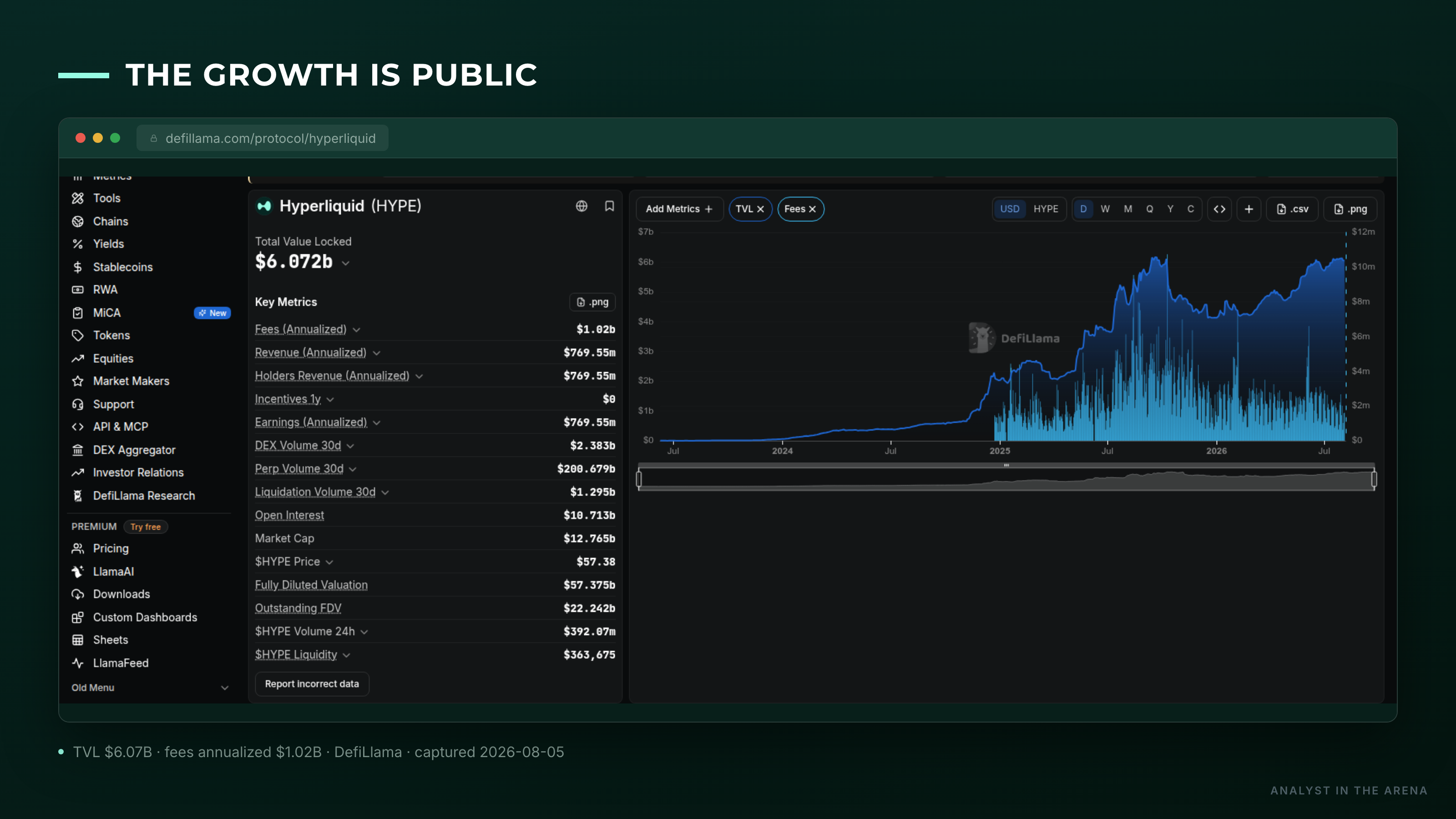
Task: Expand Total Value Locked breakdown chevron
Action: pos(346,263)
